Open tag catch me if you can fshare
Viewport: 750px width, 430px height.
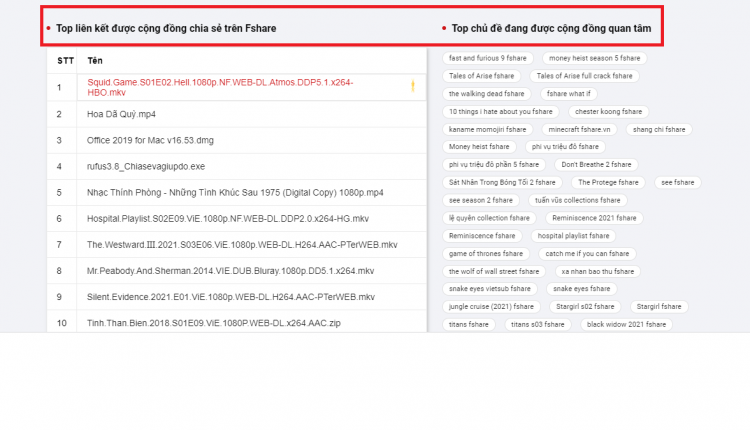tap(587, 254)
